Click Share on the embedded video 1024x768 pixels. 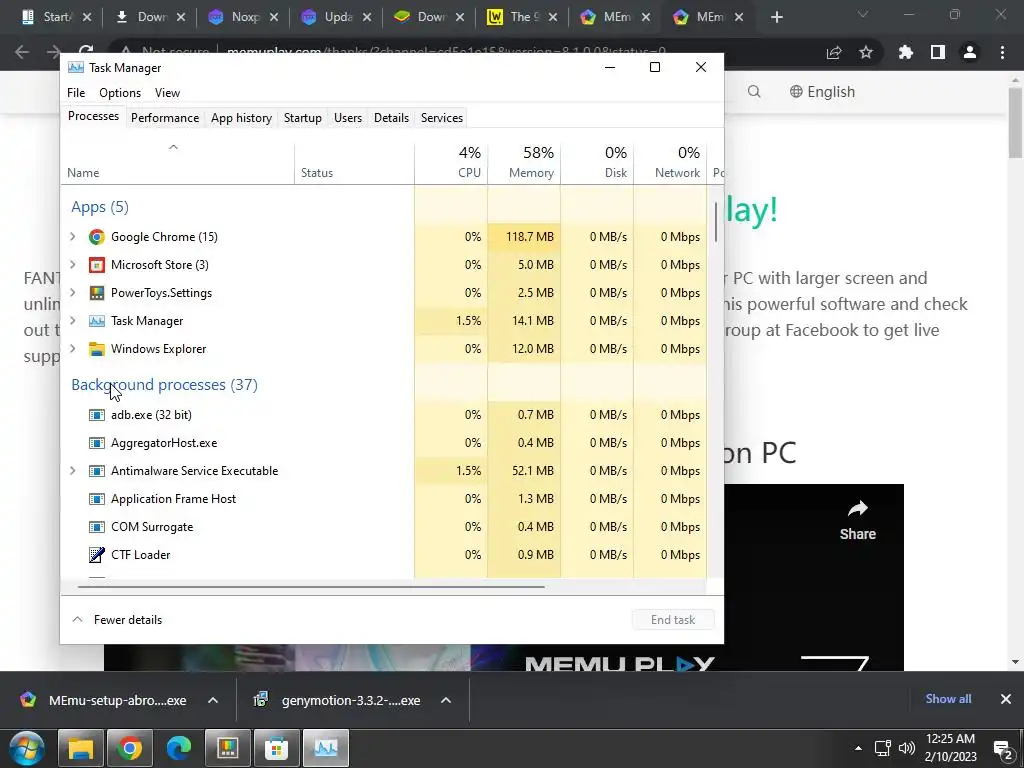pos(857,520)
